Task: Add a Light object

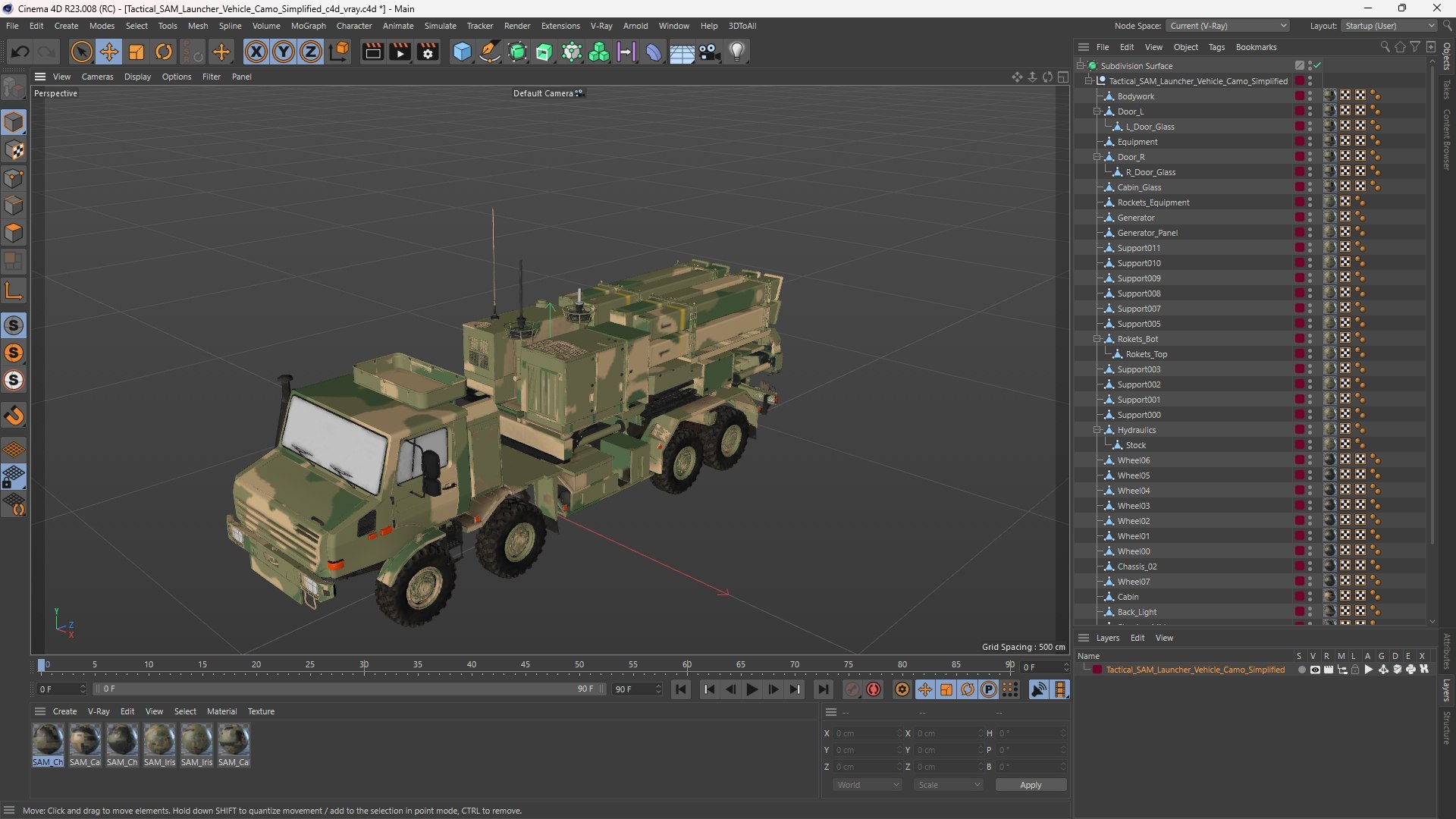Action: click(737, 52)
